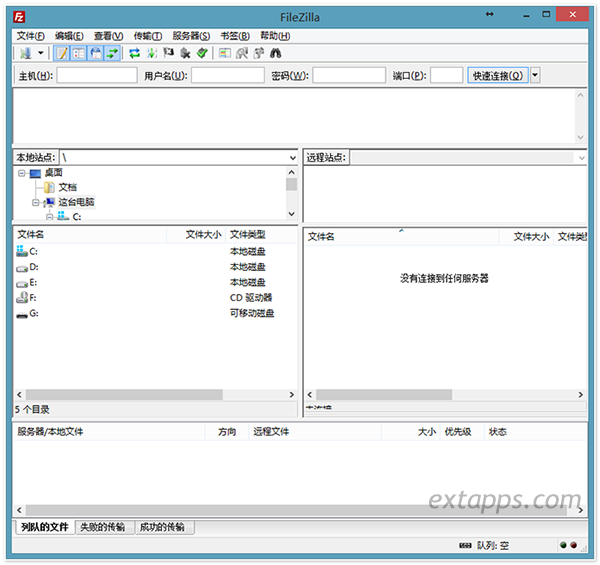Switch to the 列队的文件 tab
Screen dimensions: 600x565
pos(45,527)
